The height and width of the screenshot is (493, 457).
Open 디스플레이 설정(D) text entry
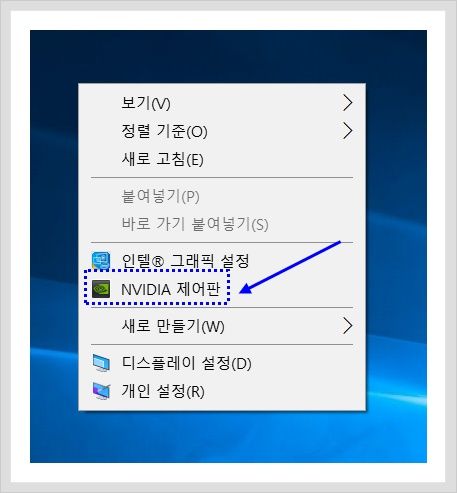[x=186, y=363]
